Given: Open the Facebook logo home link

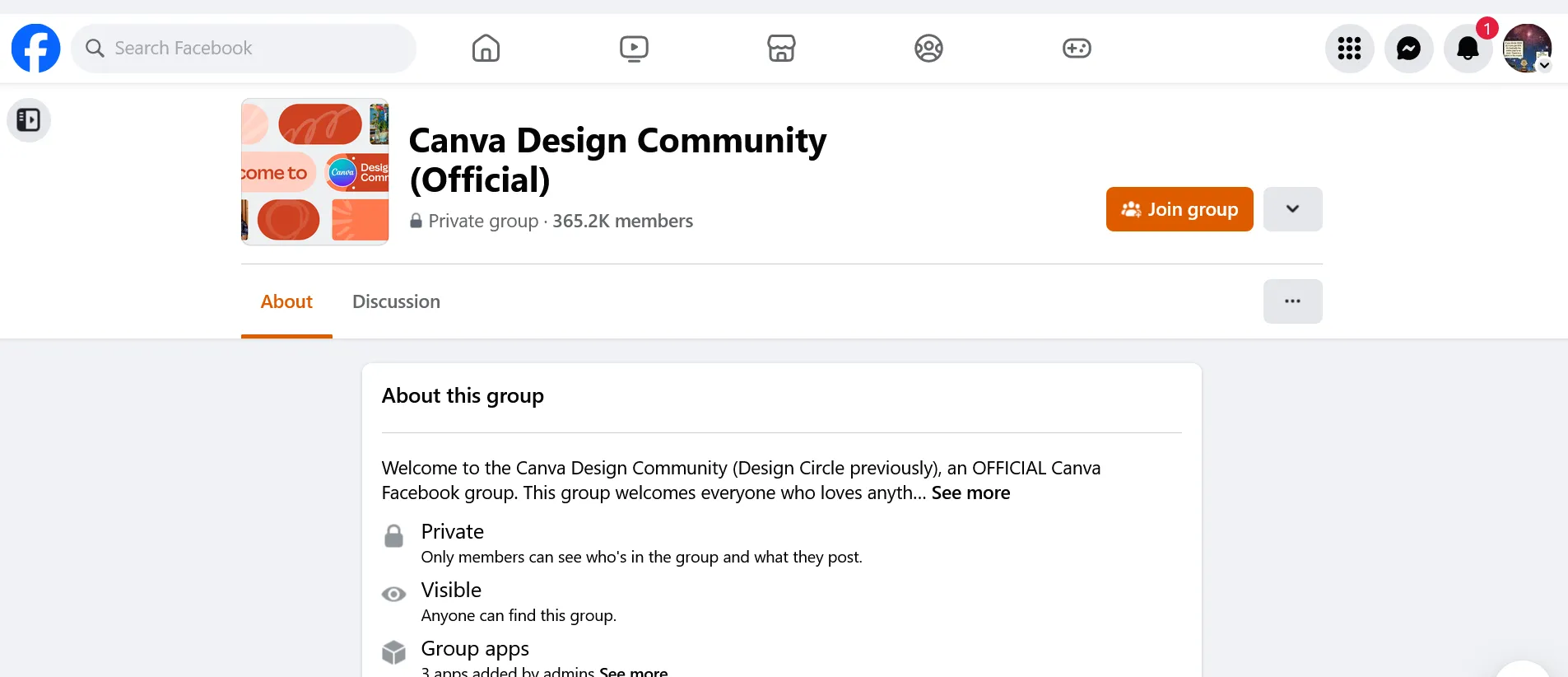Looking at the screenshot, I should click(x=35, y=49).
